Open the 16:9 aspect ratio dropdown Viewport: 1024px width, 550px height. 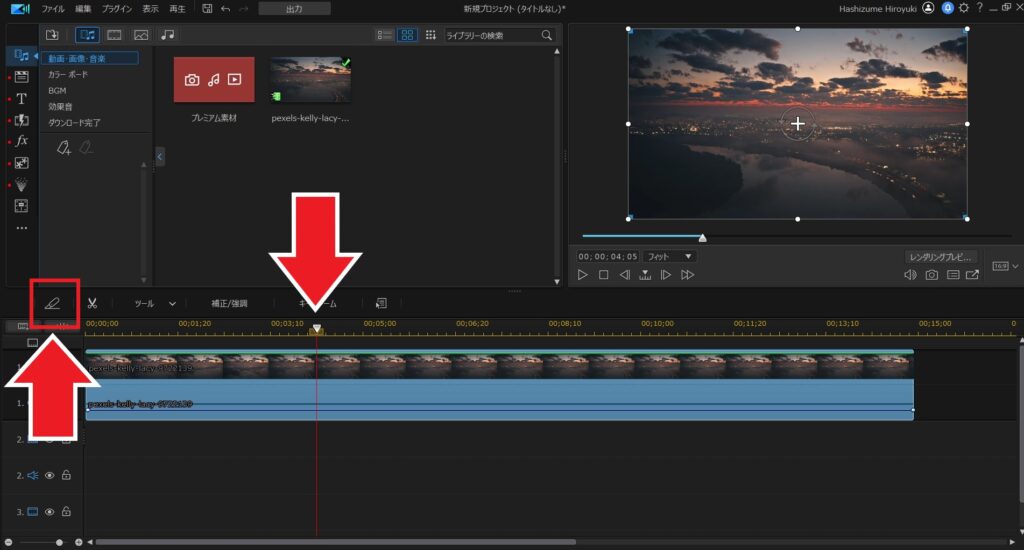[1004, 267]
